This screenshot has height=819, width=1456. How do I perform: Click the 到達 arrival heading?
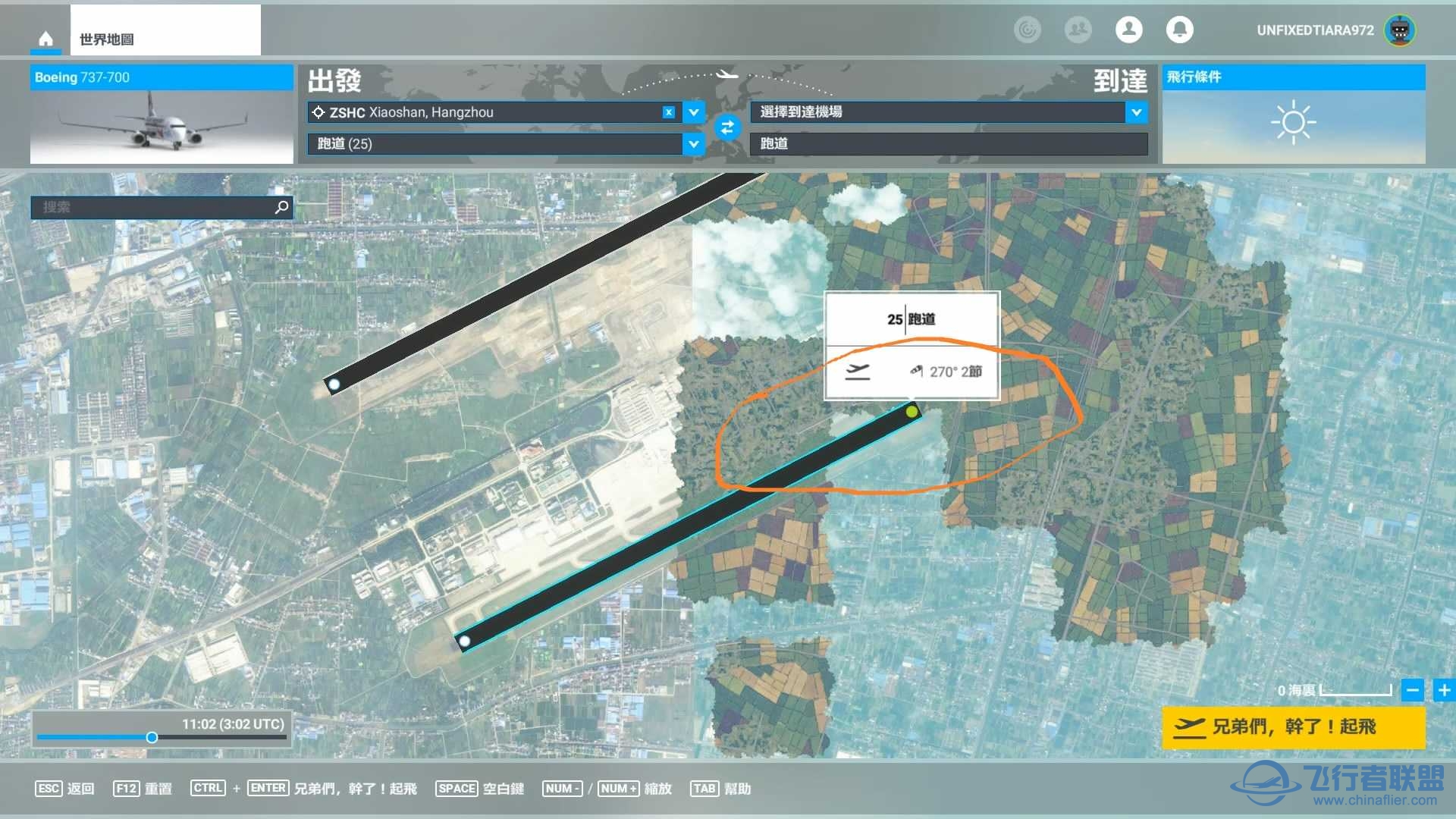point(1120,81)
